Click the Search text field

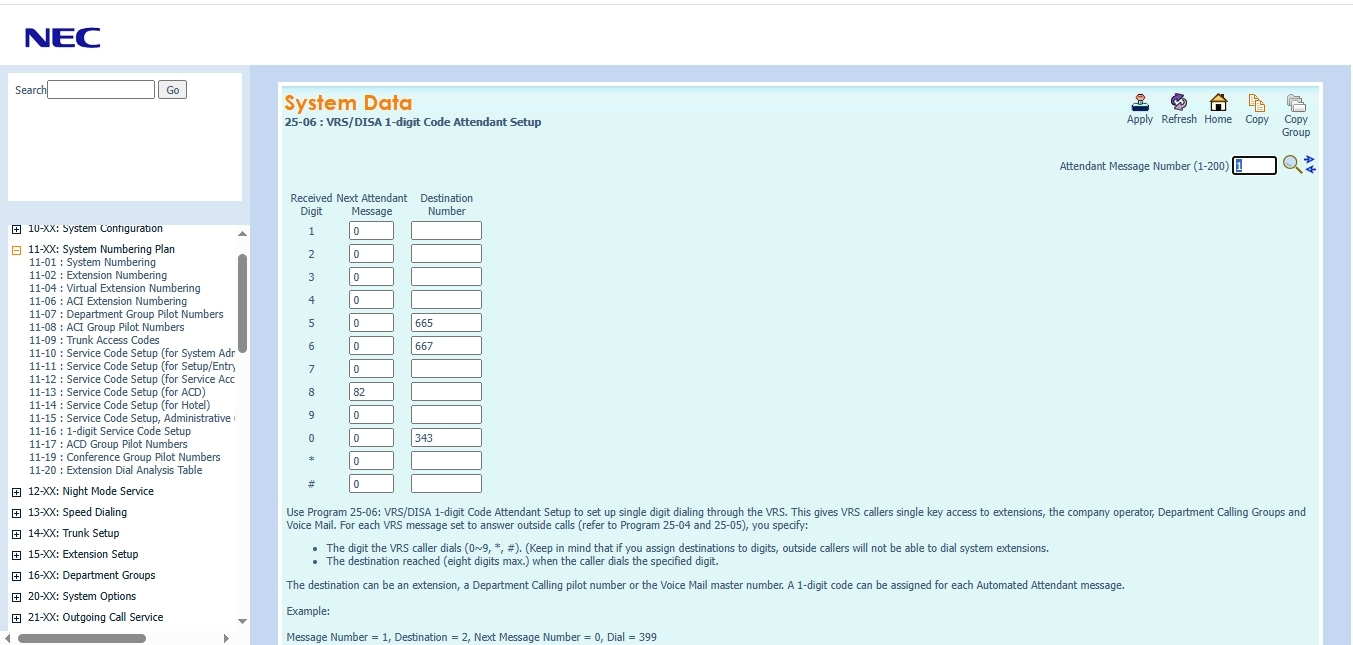101,90
